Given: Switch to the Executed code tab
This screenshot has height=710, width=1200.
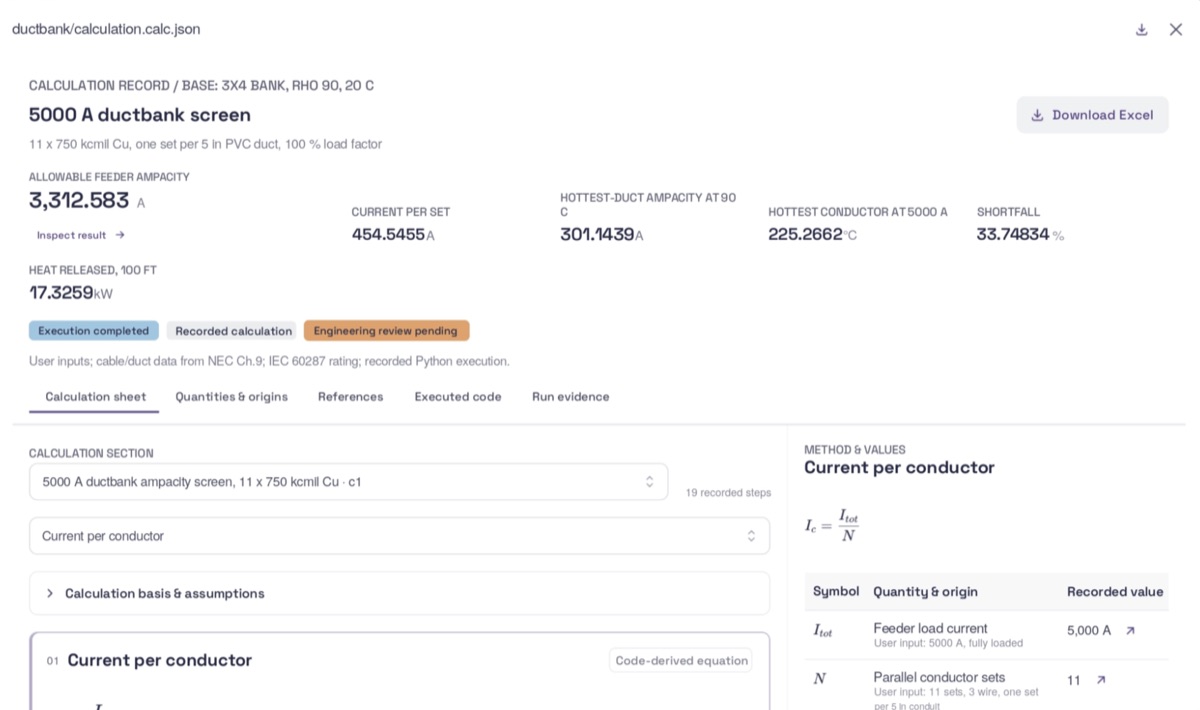Looking at the screenshot, I should (x=458, y=397).
